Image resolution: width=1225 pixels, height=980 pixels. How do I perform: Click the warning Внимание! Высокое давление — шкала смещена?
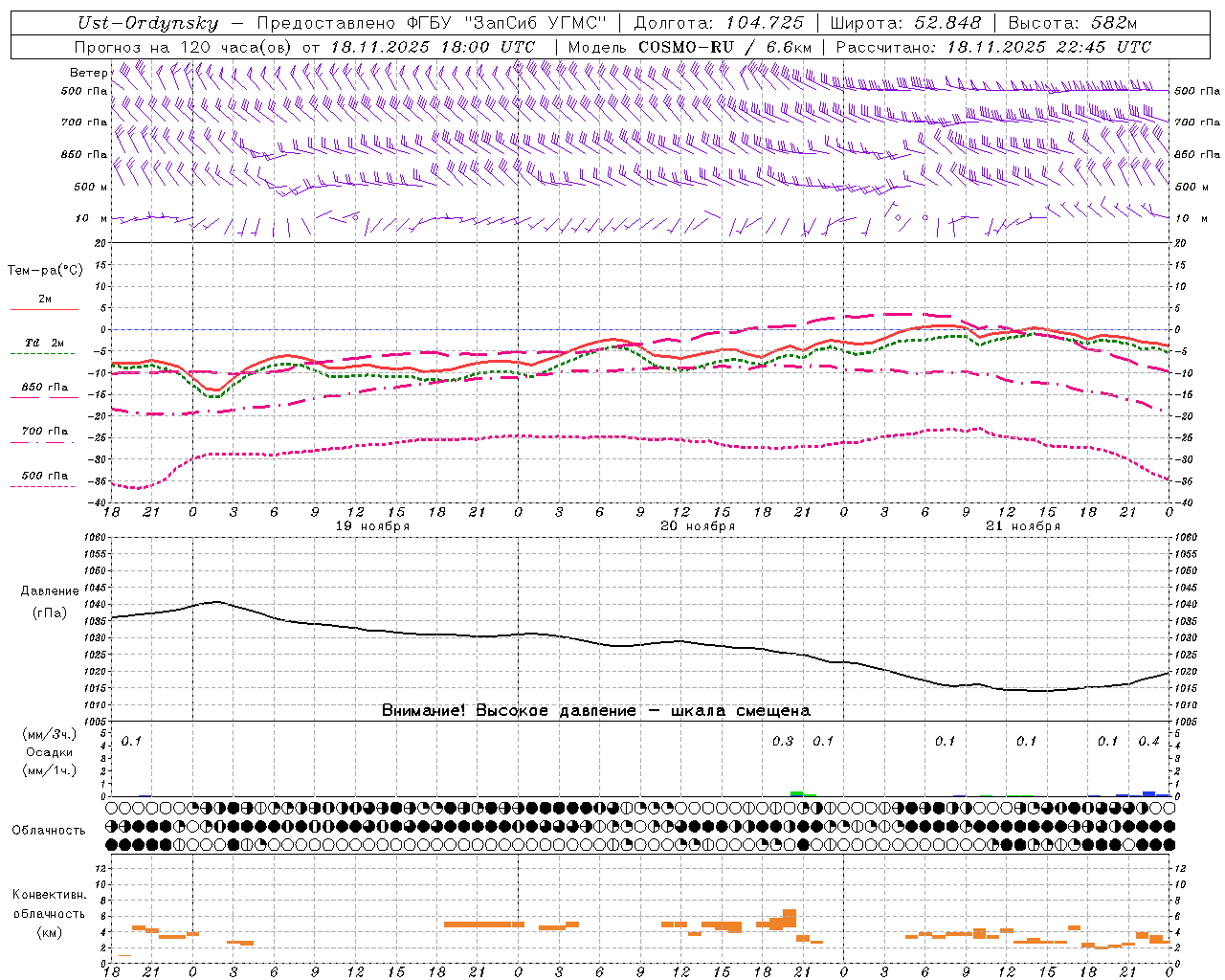596,711
